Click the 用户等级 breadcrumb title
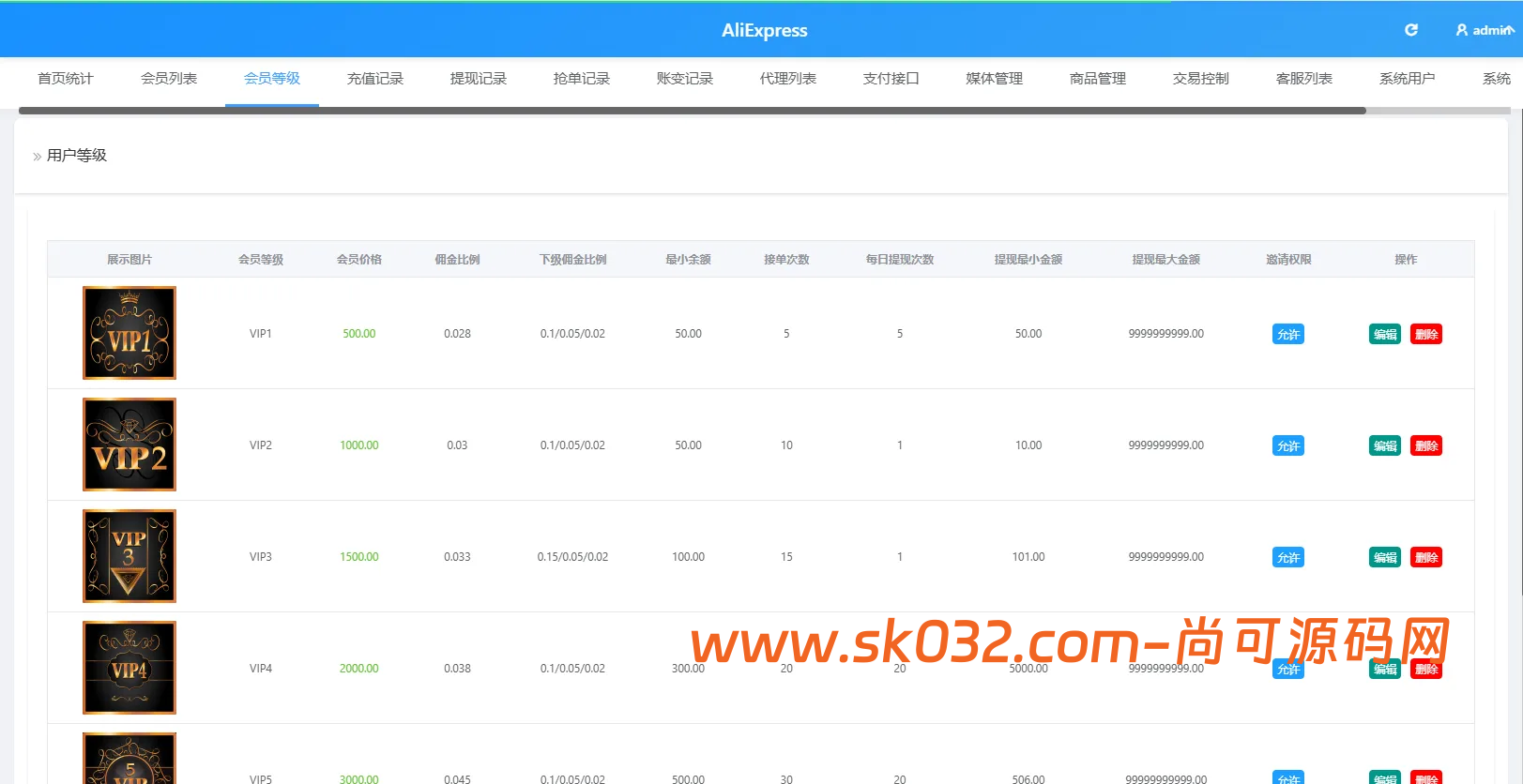Image resolution: width=1523 pixels, height=784 pixels. tap(77, 155)
